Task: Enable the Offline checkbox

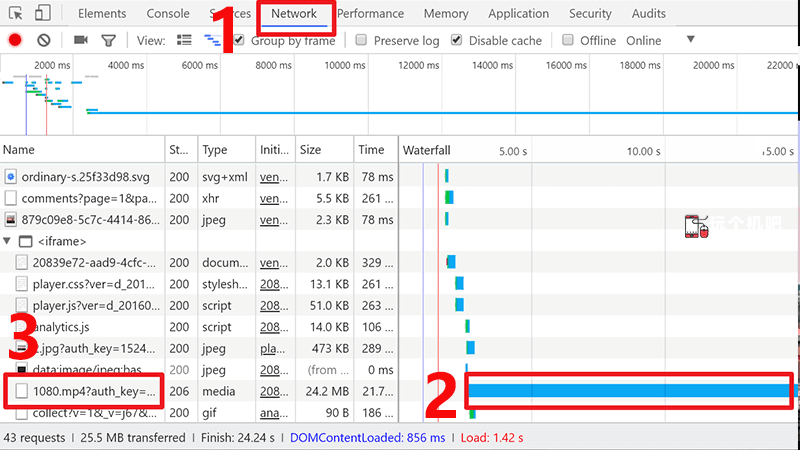Action: (x=568, y=40)
